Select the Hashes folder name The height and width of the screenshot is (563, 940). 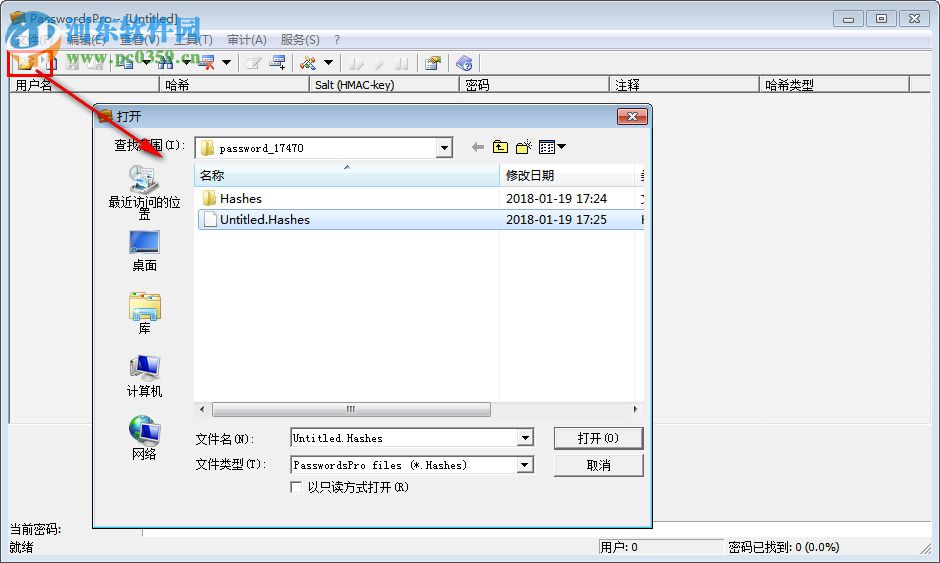pyautogui.click(x=241, y=198)
